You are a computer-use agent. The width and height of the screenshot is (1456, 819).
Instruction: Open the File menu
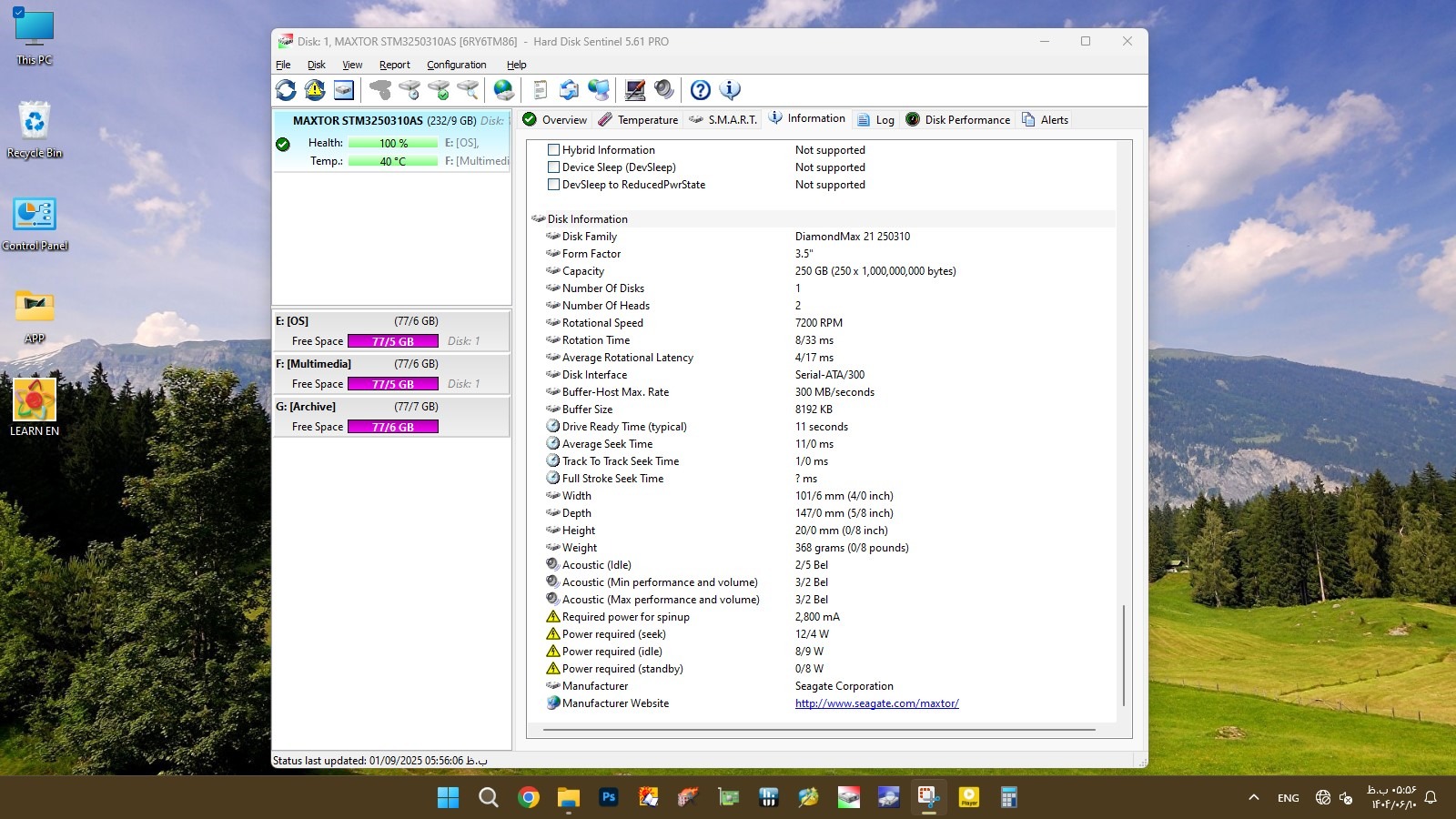tap(283, 65)
